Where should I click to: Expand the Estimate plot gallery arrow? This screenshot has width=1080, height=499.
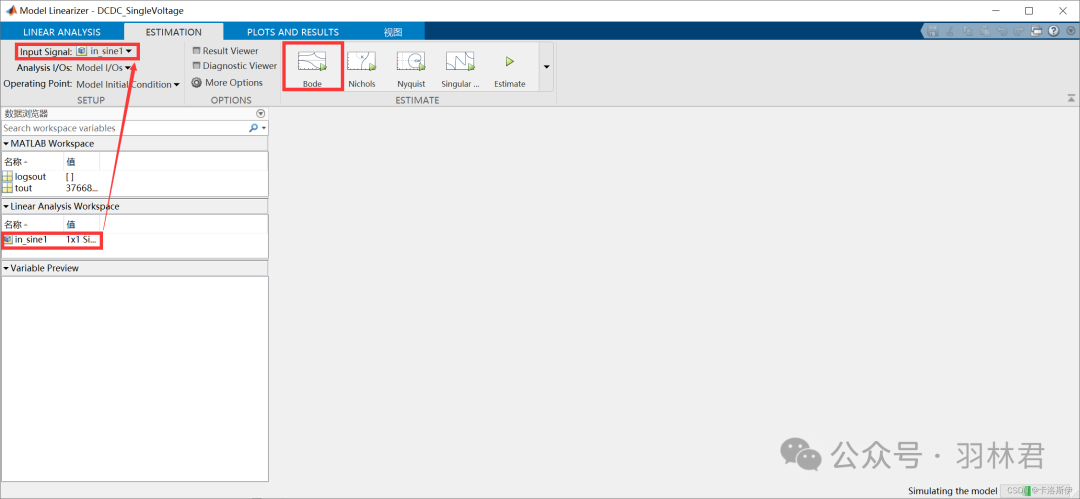coord(546,67)
